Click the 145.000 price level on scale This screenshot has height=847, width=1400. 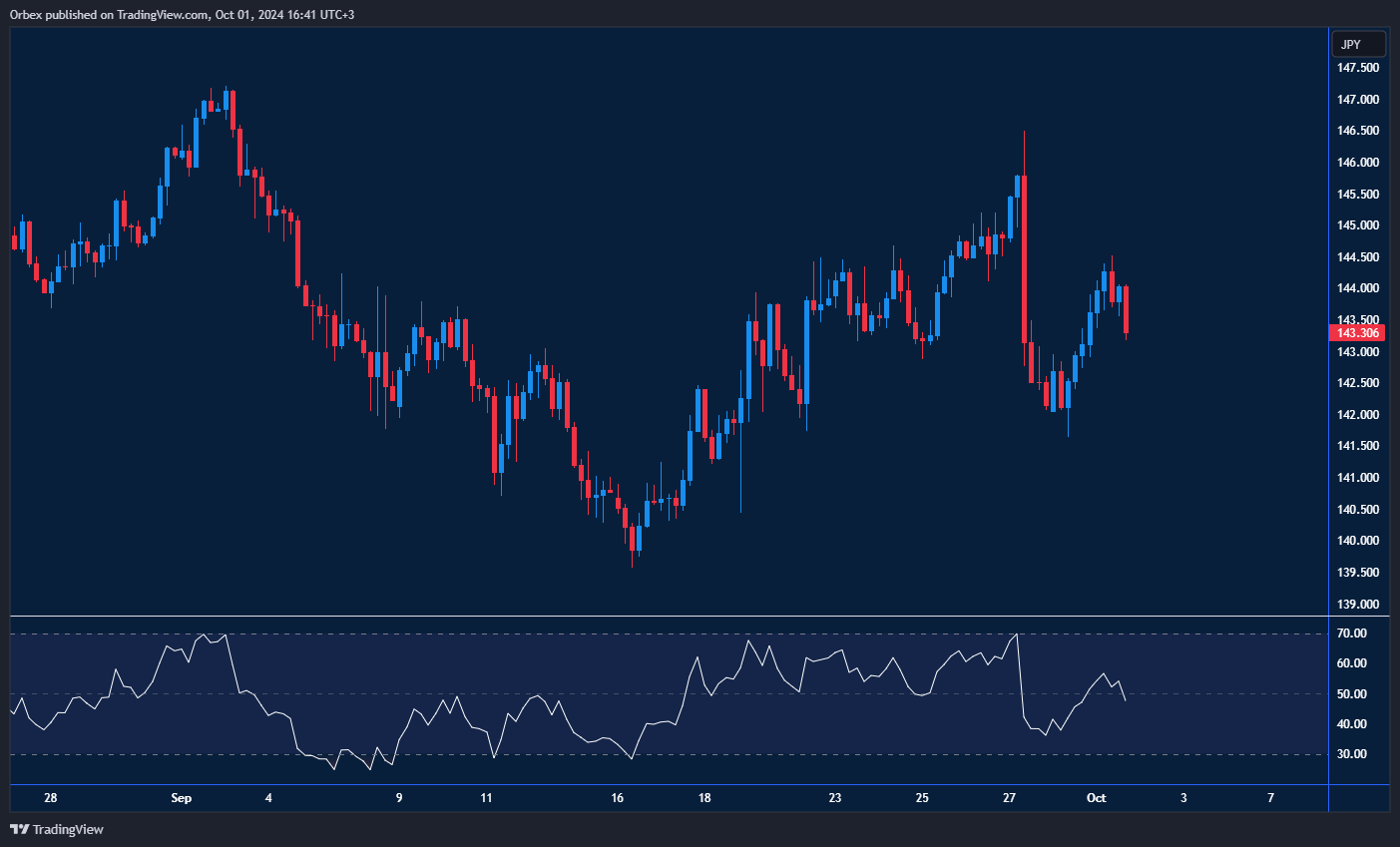coord(1357,225)
